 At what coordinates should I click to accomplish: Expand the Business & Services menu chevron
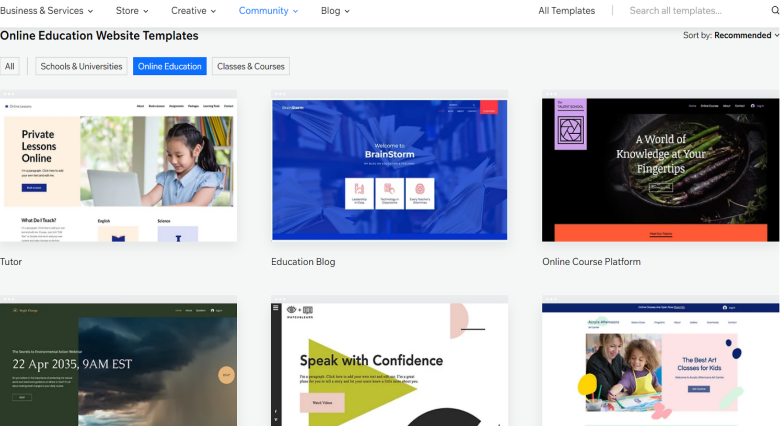[x=91, y=11]
